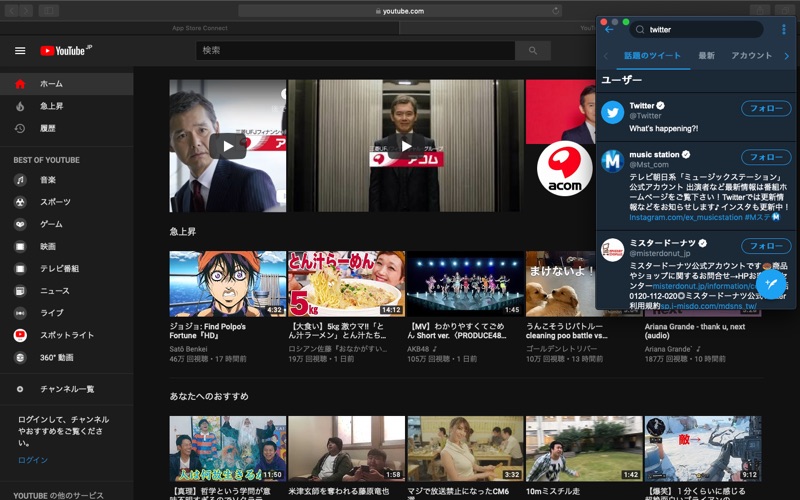This screenshot has width=800, height=500.
Task: Open the music station profile avatar
Action: (x=612, y=161)
